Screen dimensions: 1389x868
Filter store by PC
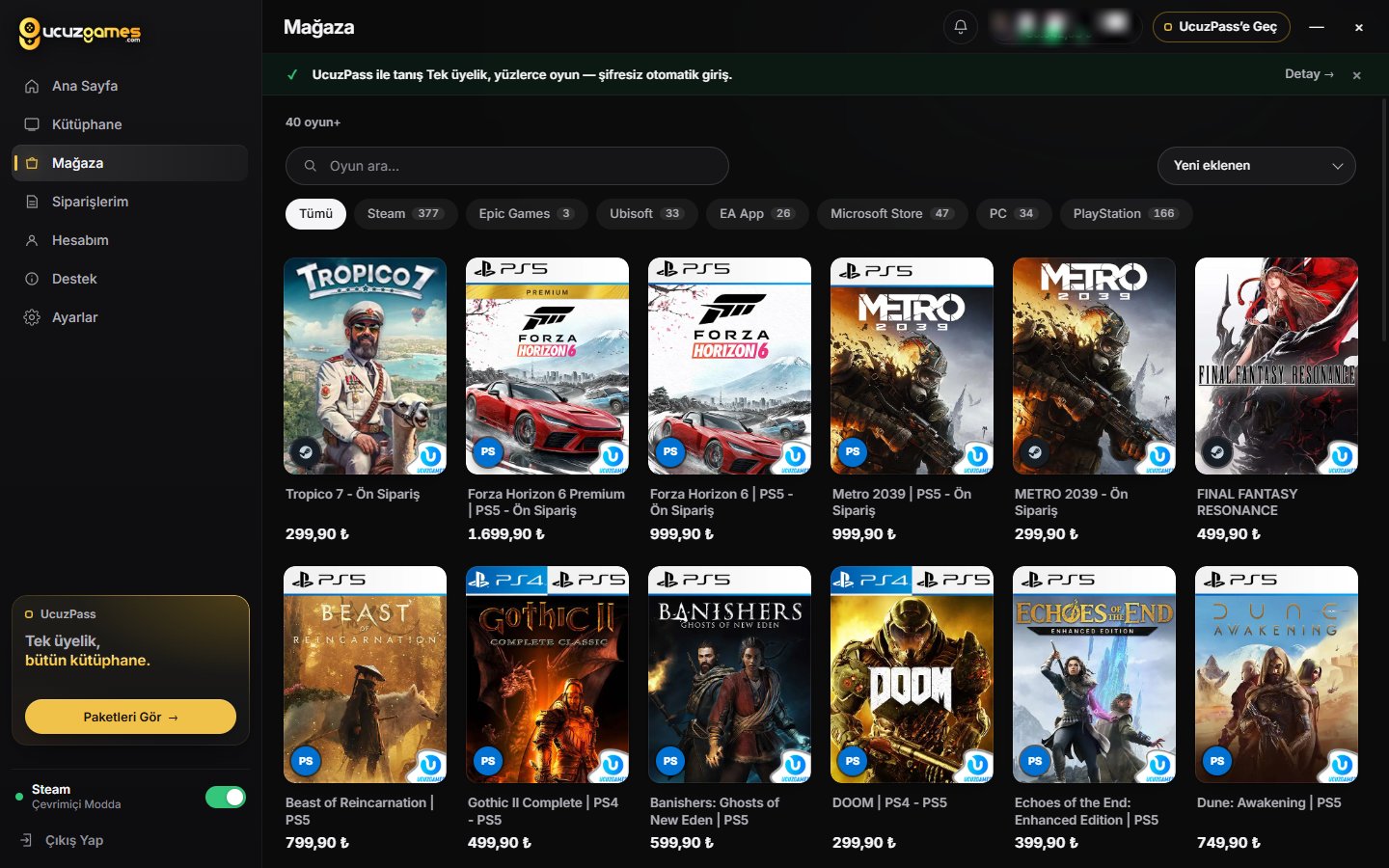pos(1013,214)
